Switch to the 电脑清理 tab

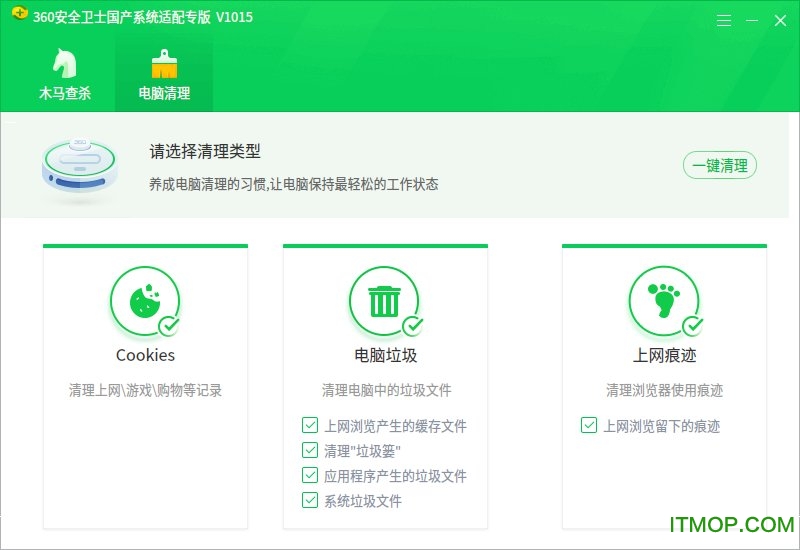point(164,75)
